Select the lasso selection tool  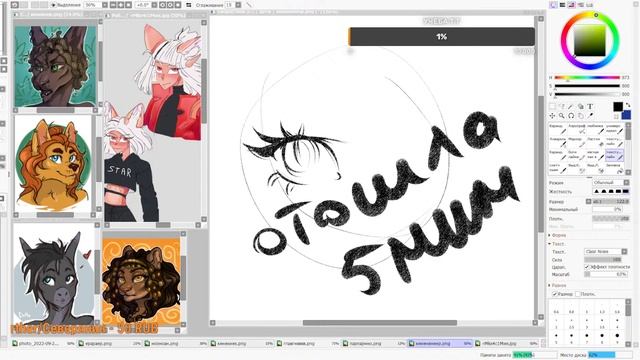pyautogui.click(x=562, y=107)
